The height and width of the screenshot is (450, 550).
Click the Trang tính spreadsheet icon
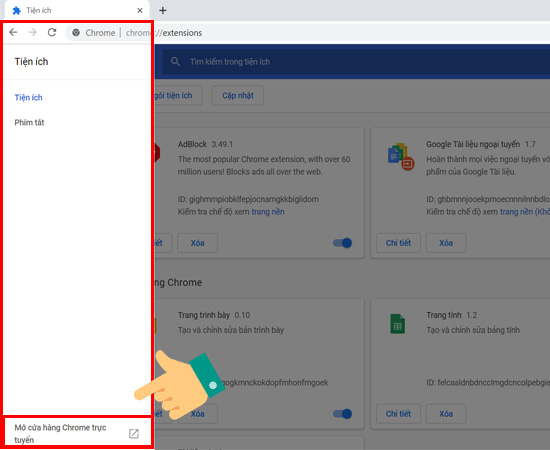pyautogui.click(x=397, y=324)
